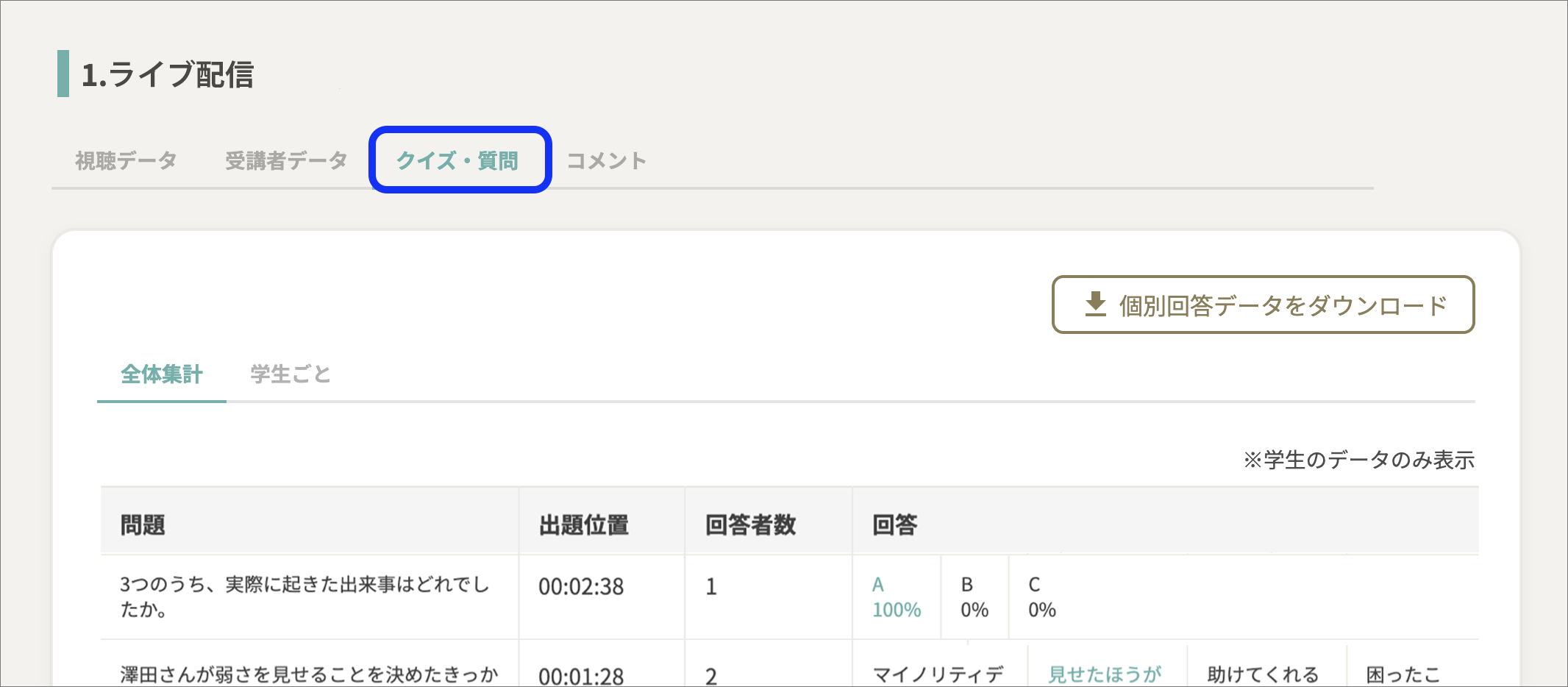Open the 視聴データ tab

point(126,160)
